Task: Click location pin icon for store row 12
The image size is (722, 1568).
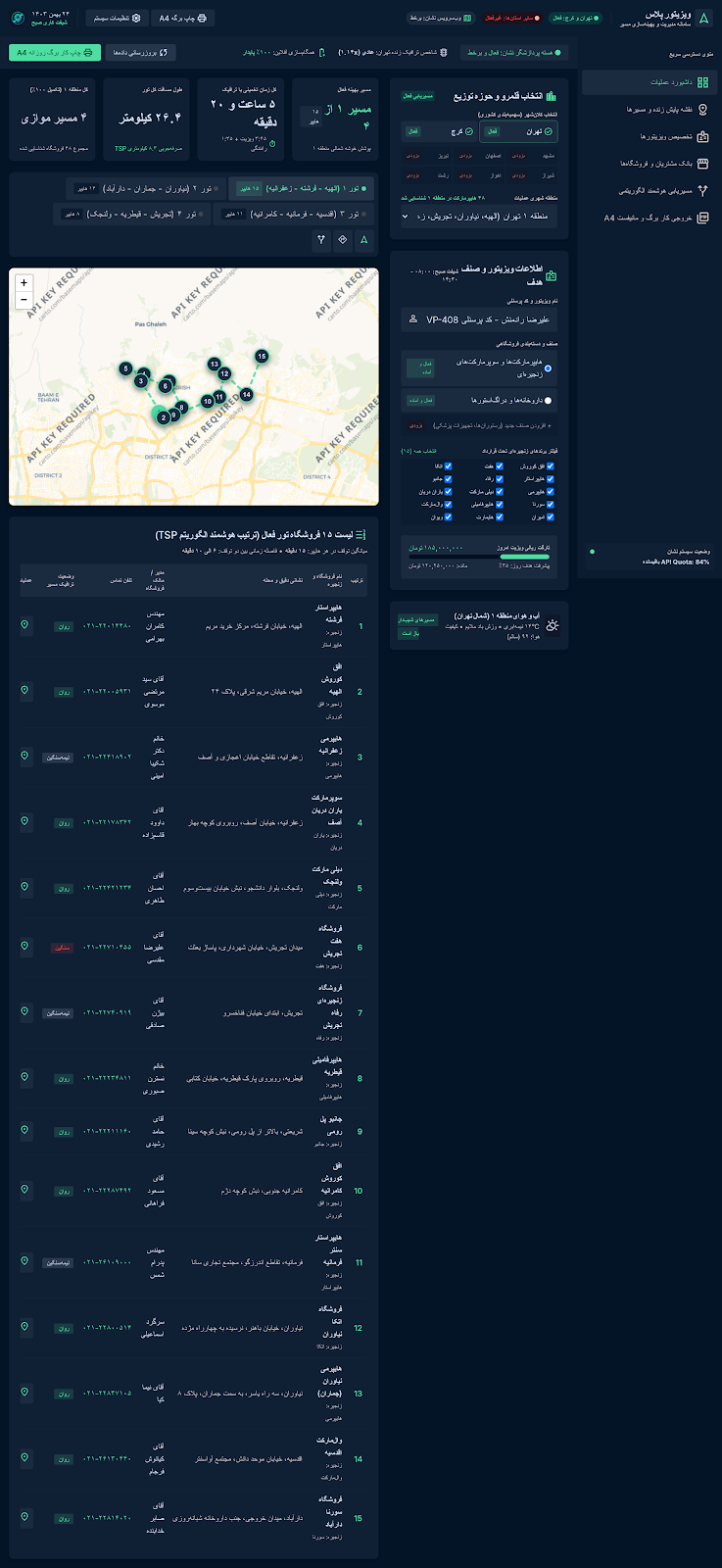Action: tap(24, 1327)
